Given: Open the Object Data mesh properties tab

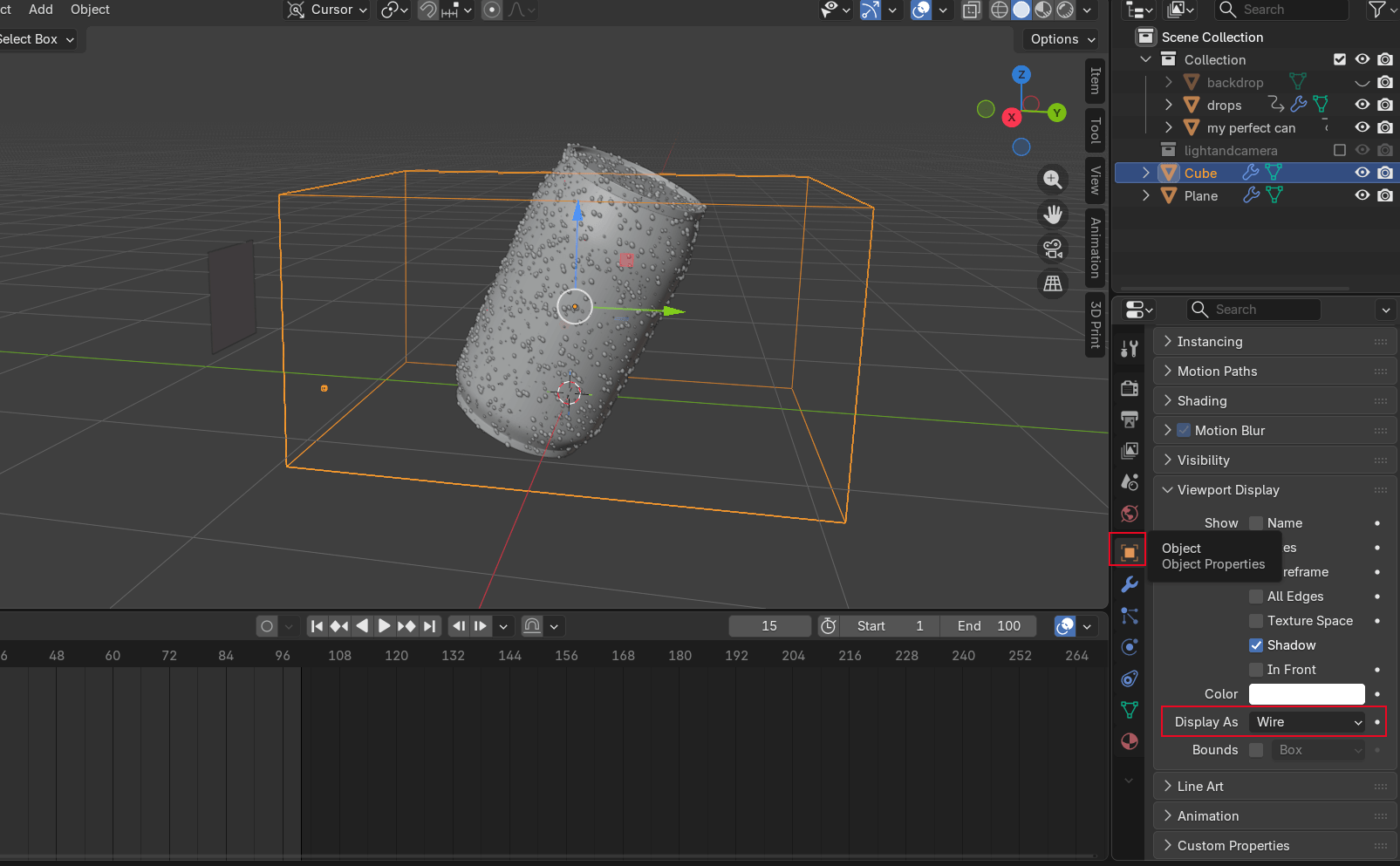Looking at the screenshot, I should click(1130, 710).
